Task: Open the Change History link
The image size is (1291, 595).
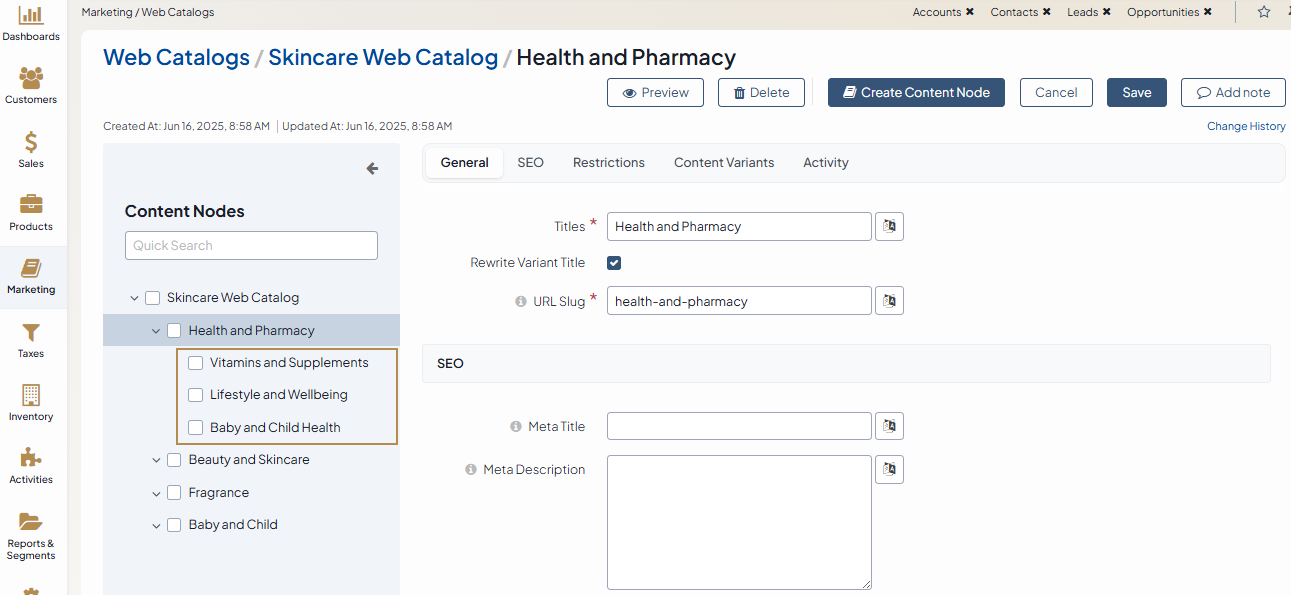Action: (1246, 126)
